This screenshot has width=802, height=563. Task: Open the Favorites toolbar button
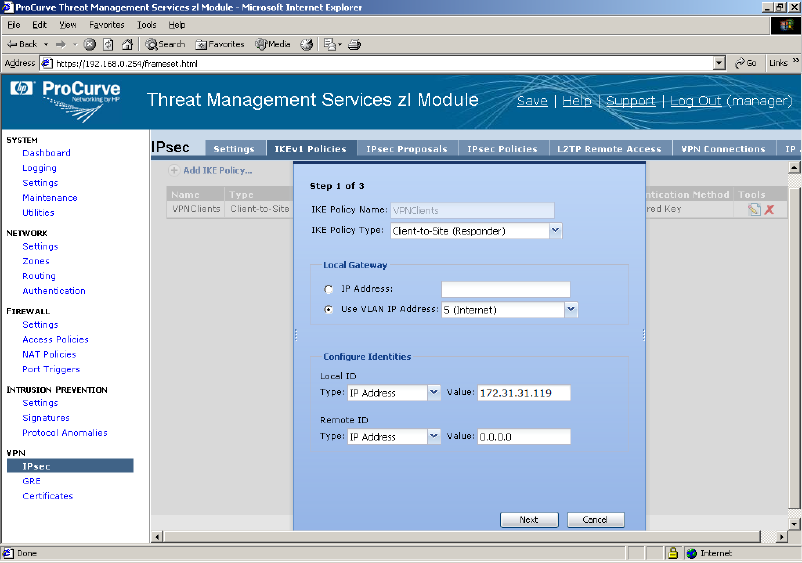(x=219, y=44)
